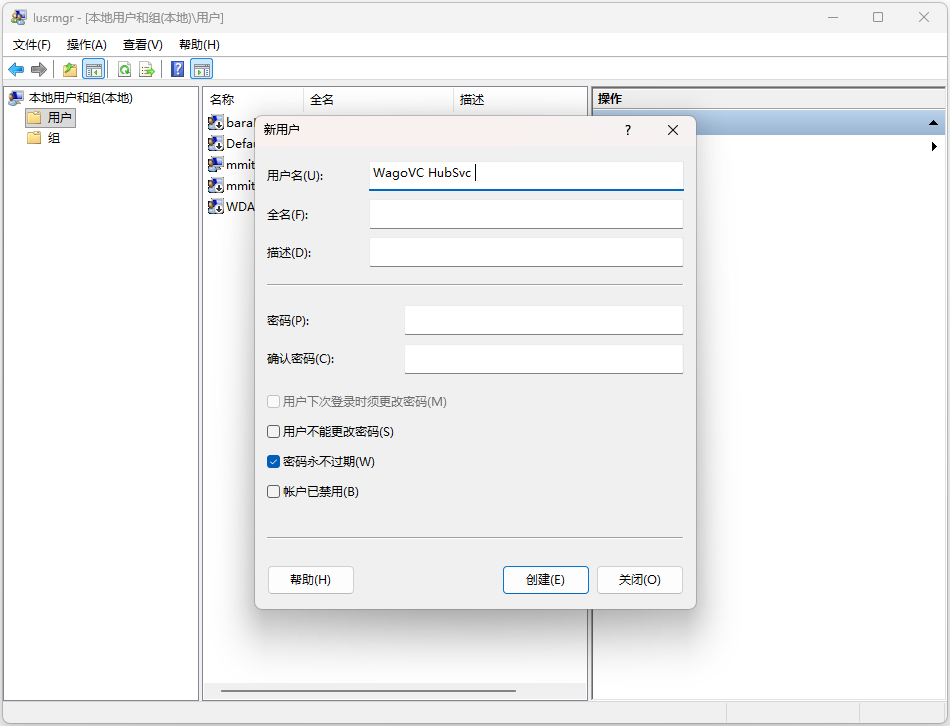Check the 帐户已禁用 checkbox
The image size is (950, 726).
274,492
